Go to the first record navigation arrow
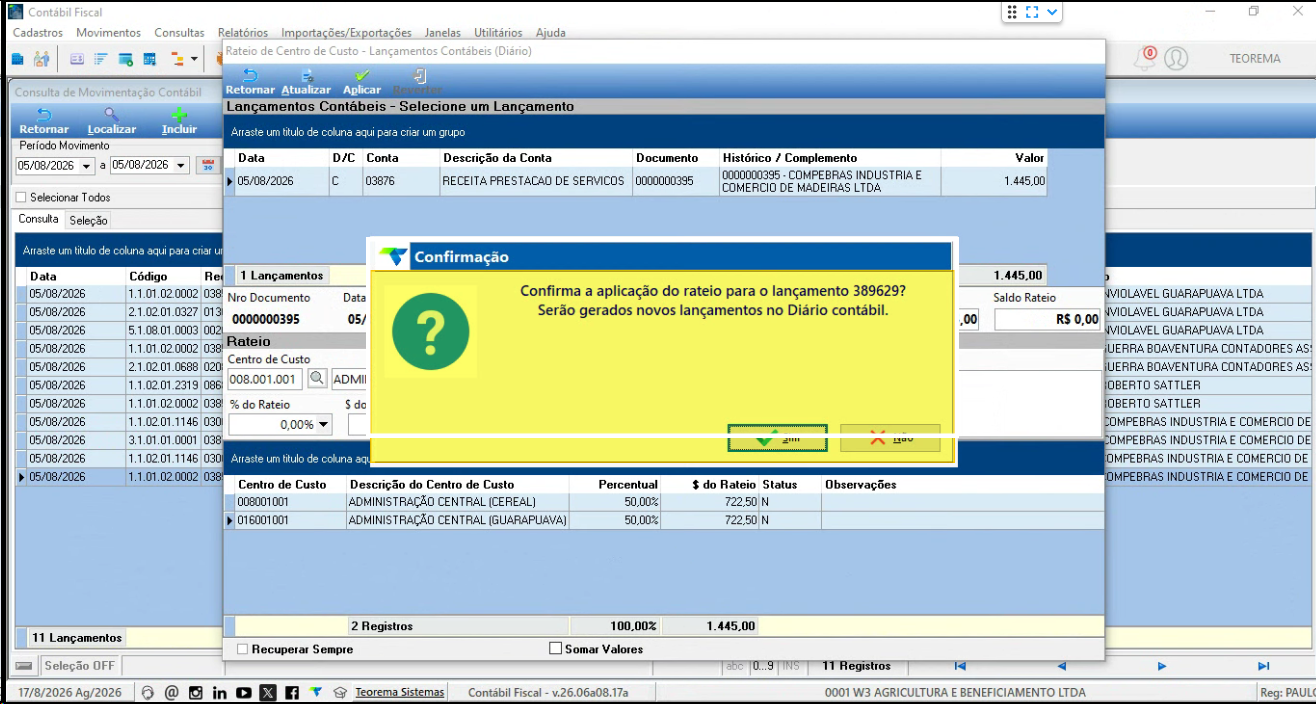Image resolution: width=1316 pixels, height=704 pixels. (960, 666)
